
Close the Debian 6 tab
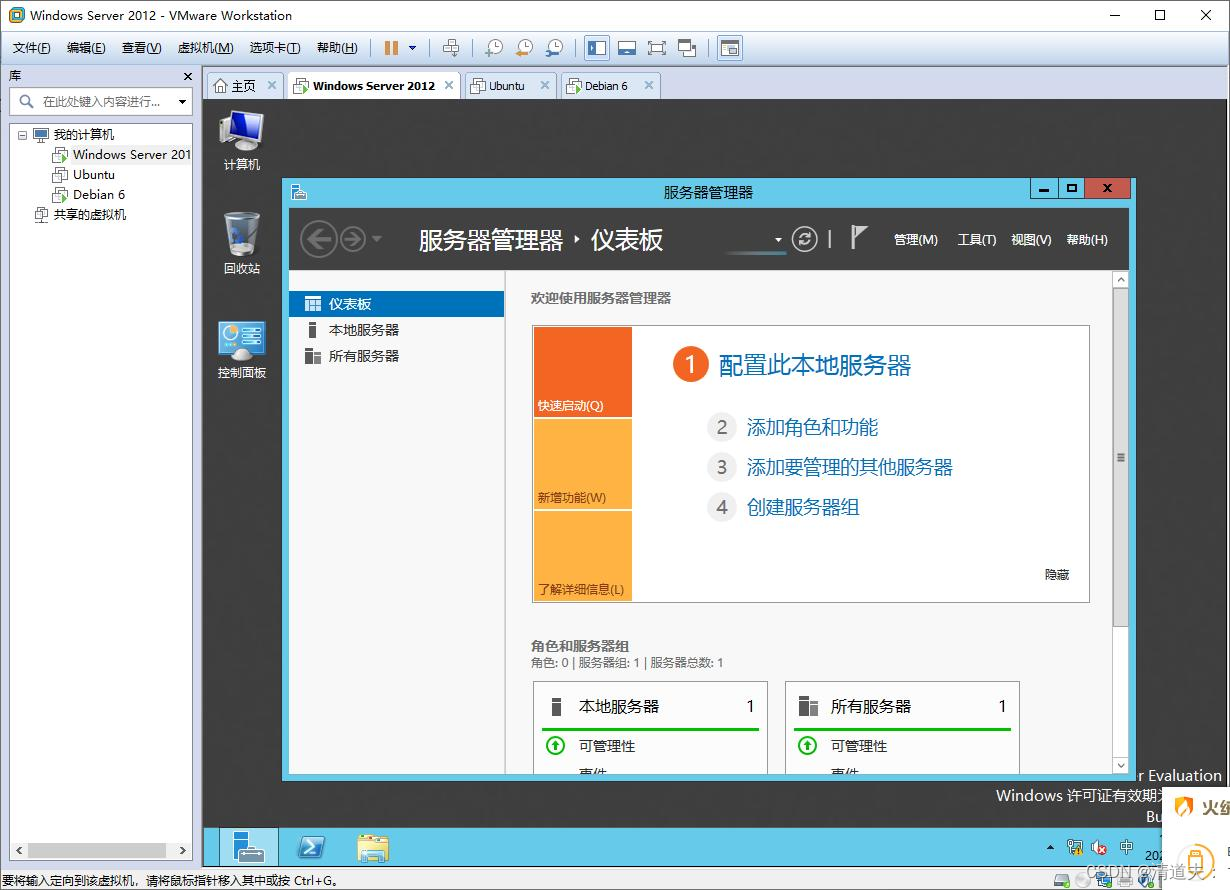point(648,86)
